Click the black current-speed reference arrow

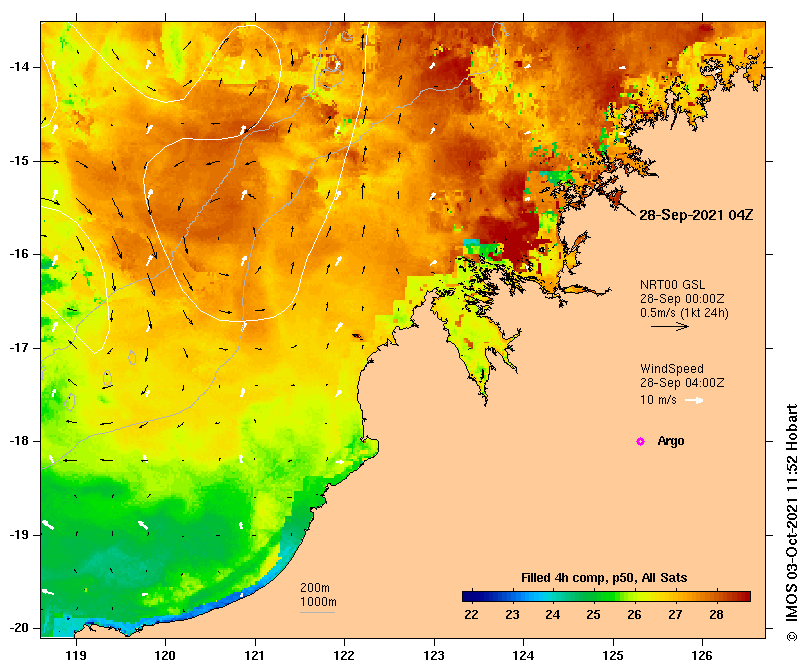670,326
